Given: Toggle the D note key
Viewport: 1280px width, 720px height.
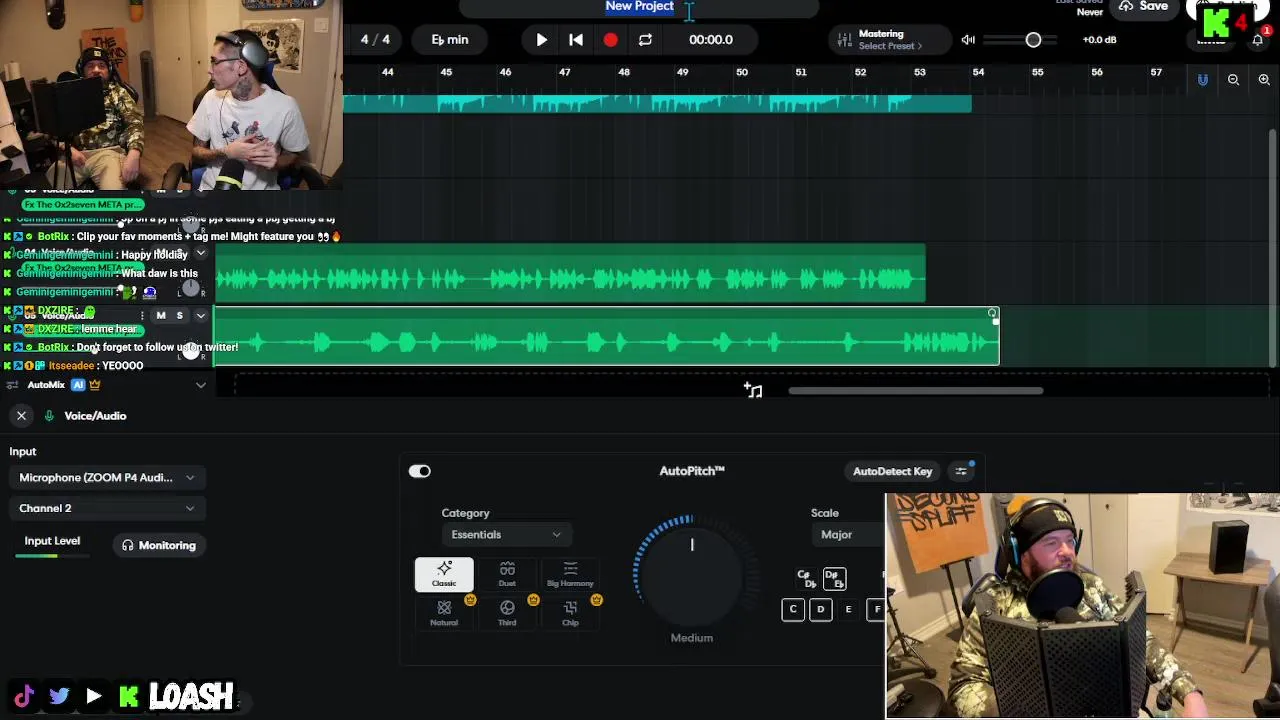Looking at the screenshot, I should pos(821,609).
